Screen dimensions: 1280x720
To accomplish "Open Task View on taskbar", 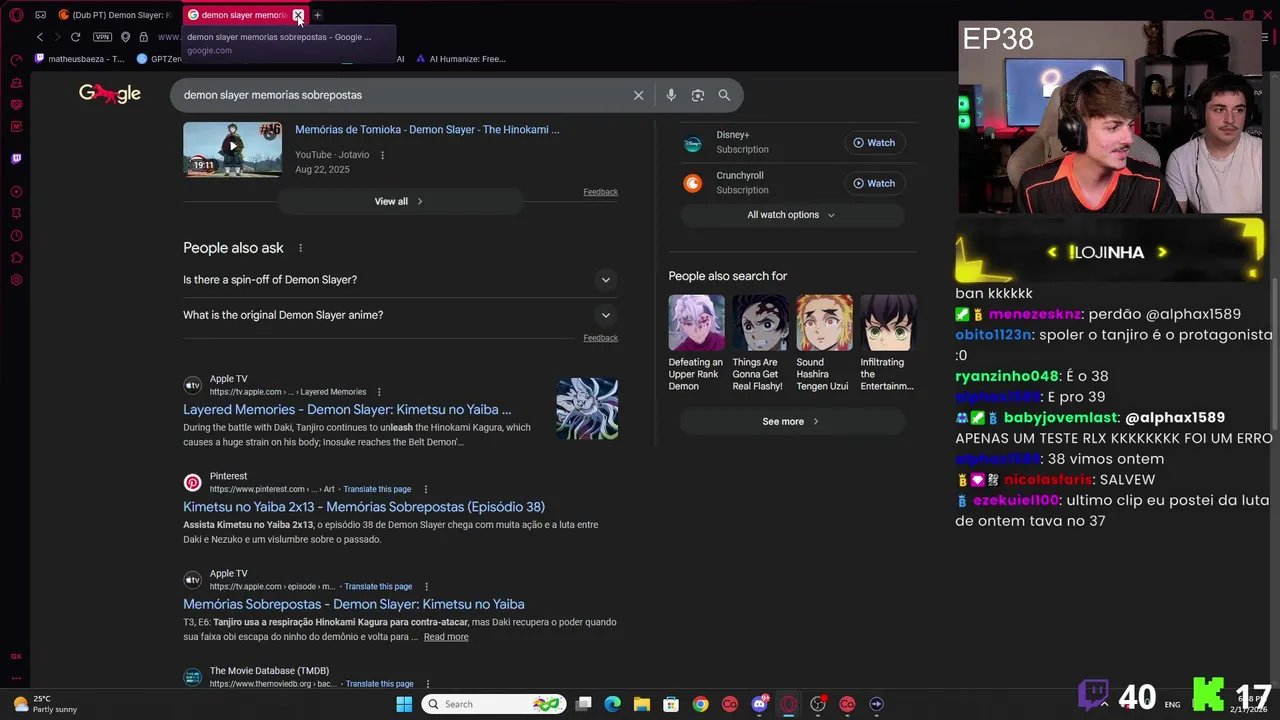I will pos(584,704).
